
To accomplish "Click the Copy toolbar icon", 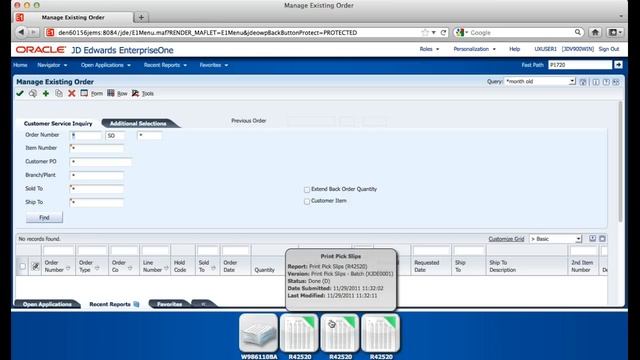I will pyautogui.click(x=59, y=93).
